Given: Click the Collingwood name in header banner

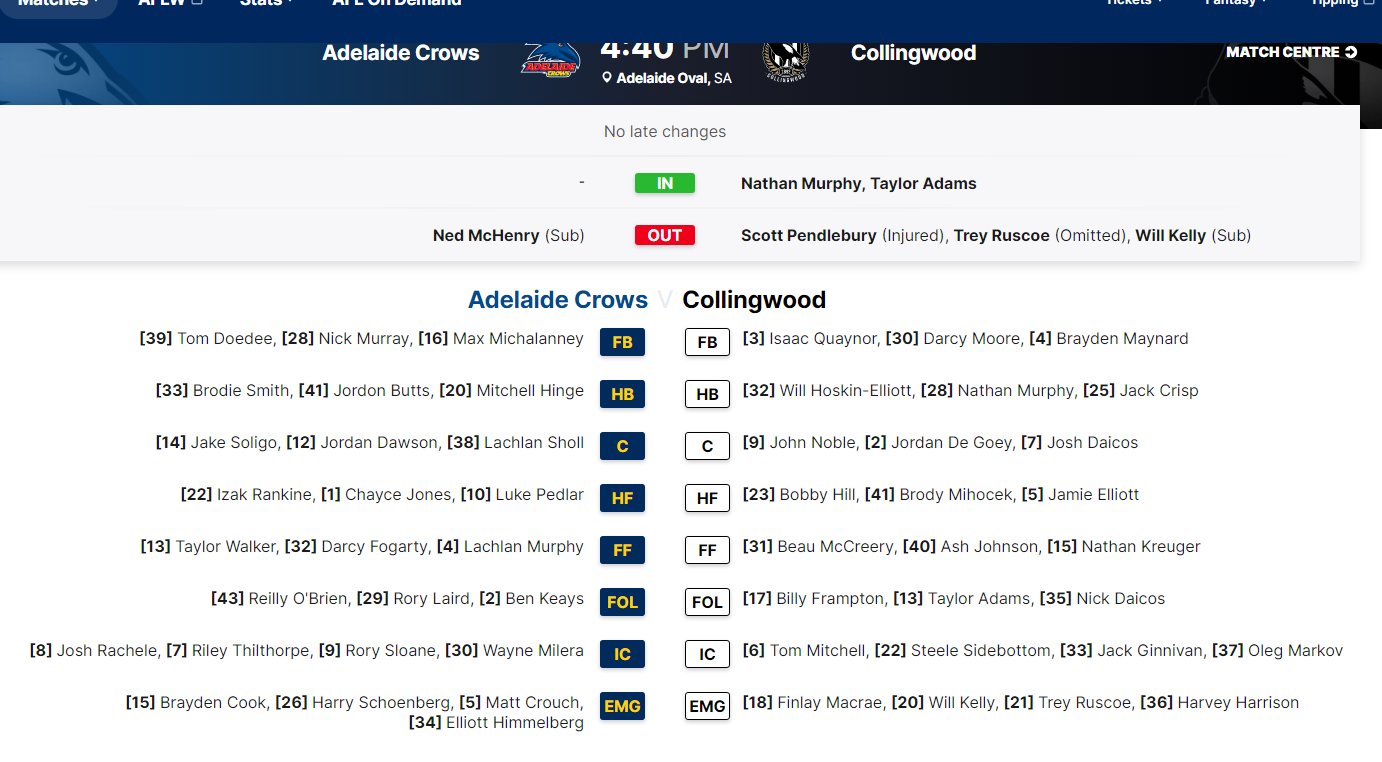Looking at the screenshot, I should point(913,53).
